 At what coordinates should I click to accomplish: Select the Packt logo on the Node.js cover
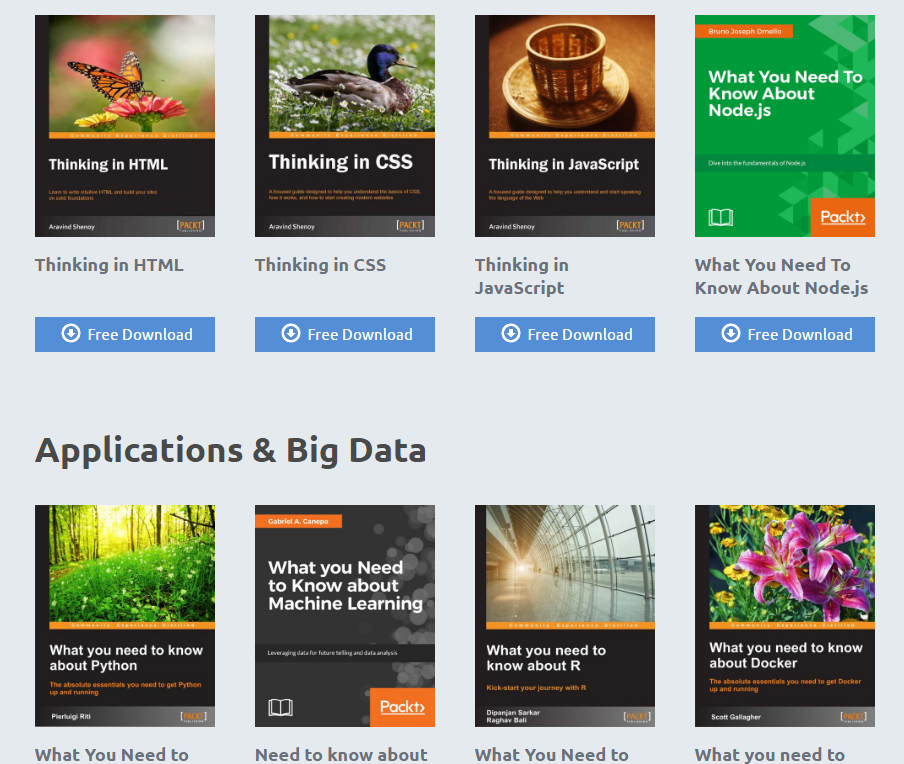click(843, 217)
